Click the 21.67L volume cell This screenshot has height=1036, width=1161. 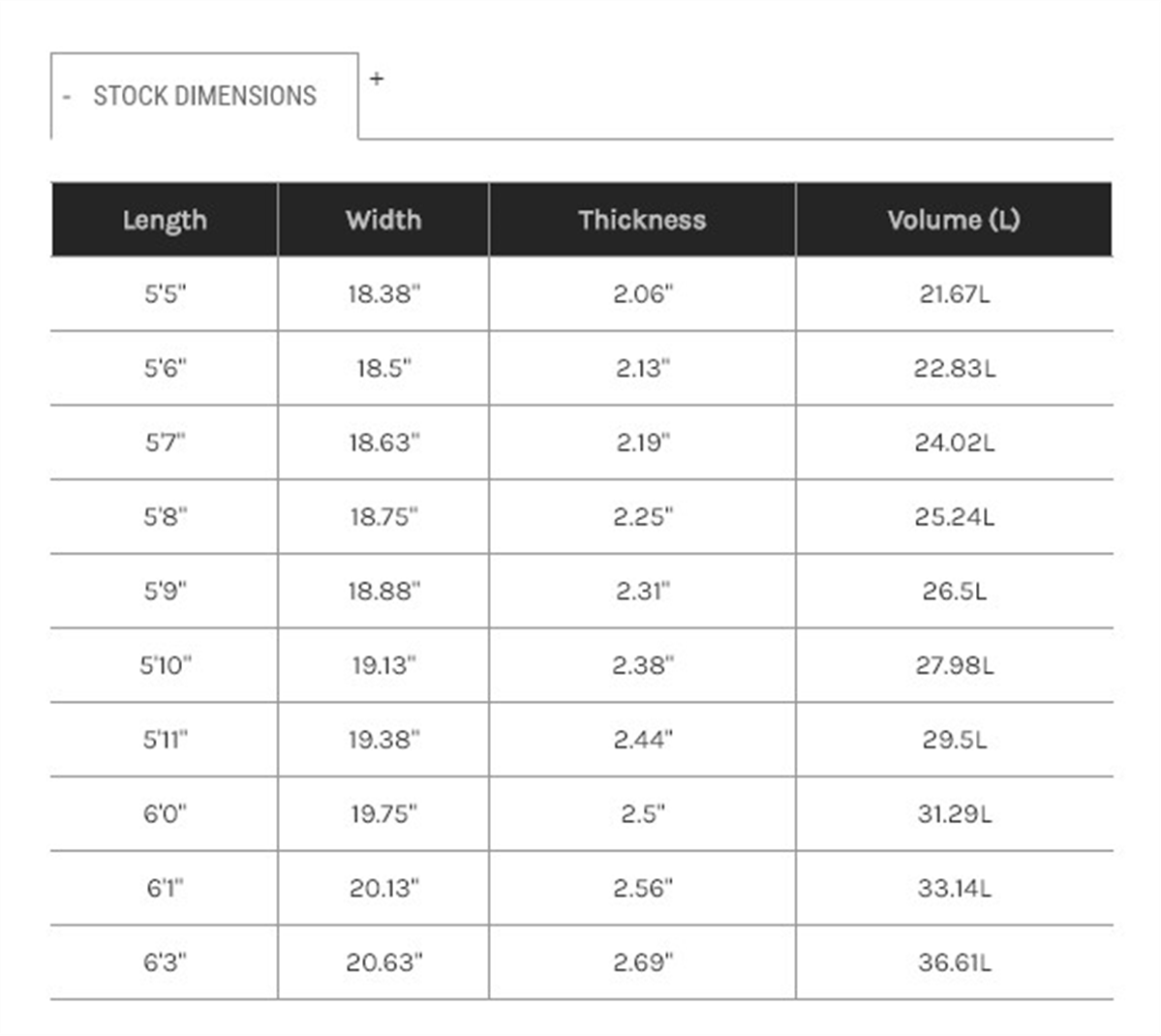954,294
